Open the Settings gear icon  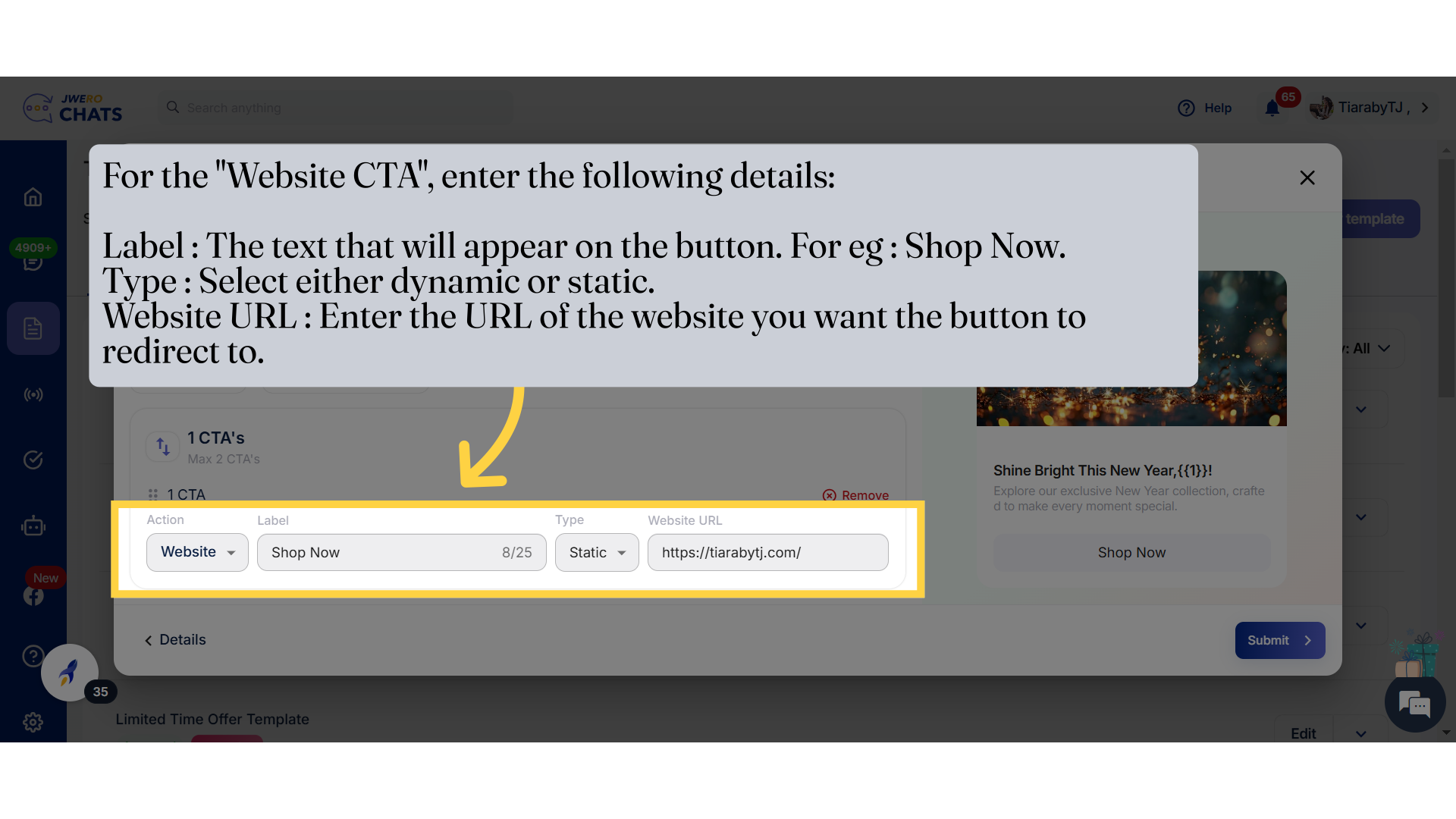pyautogui.click(x=33, y=722)
